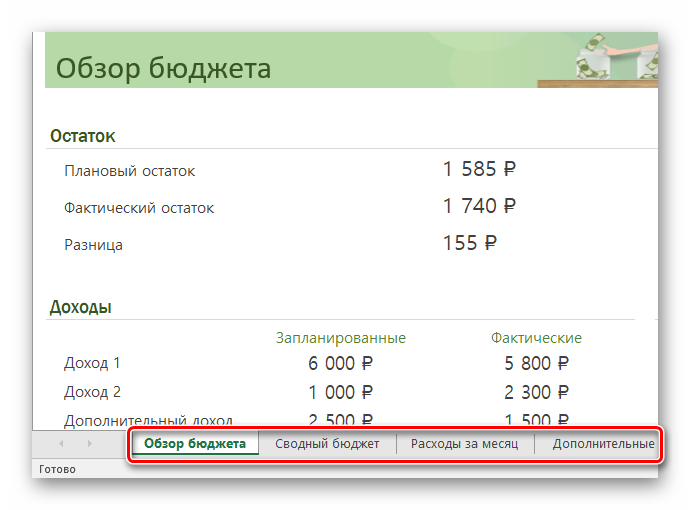The height and width of the screenshot is (510, 690).
Task: Select the Фактические column header
Action: [x=536, y=338]
